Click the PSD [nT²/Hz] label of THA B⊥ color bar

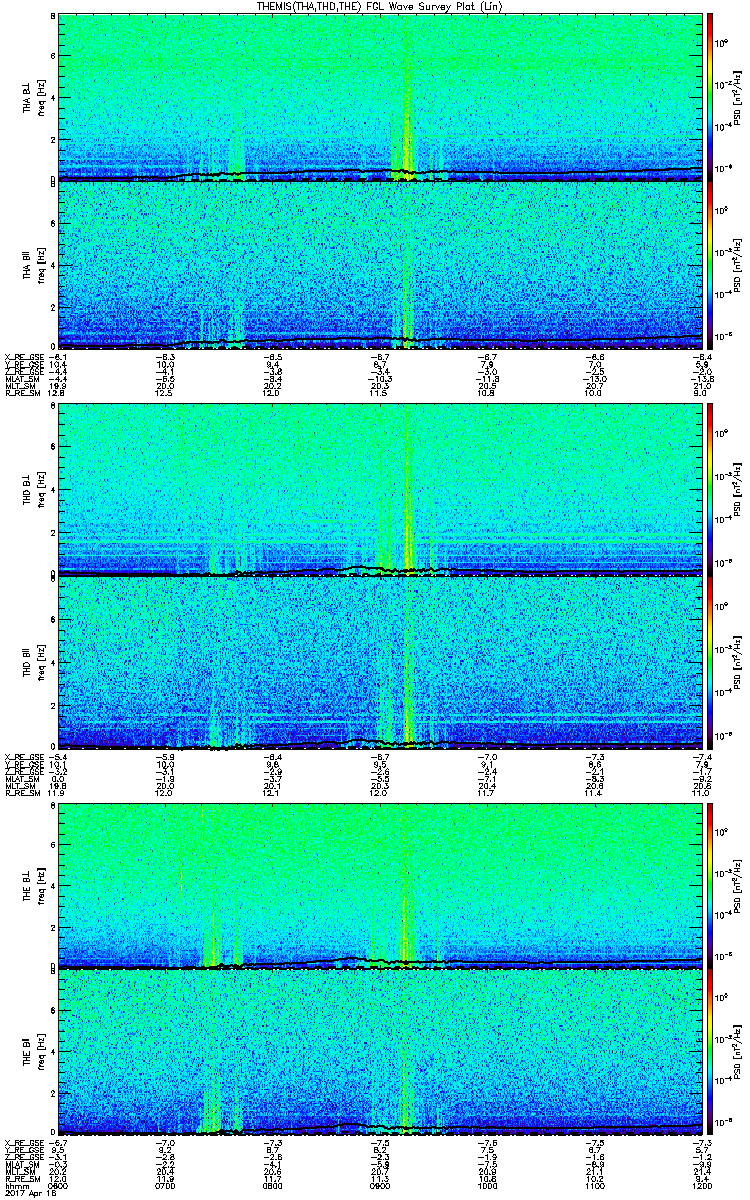point(738,98)
